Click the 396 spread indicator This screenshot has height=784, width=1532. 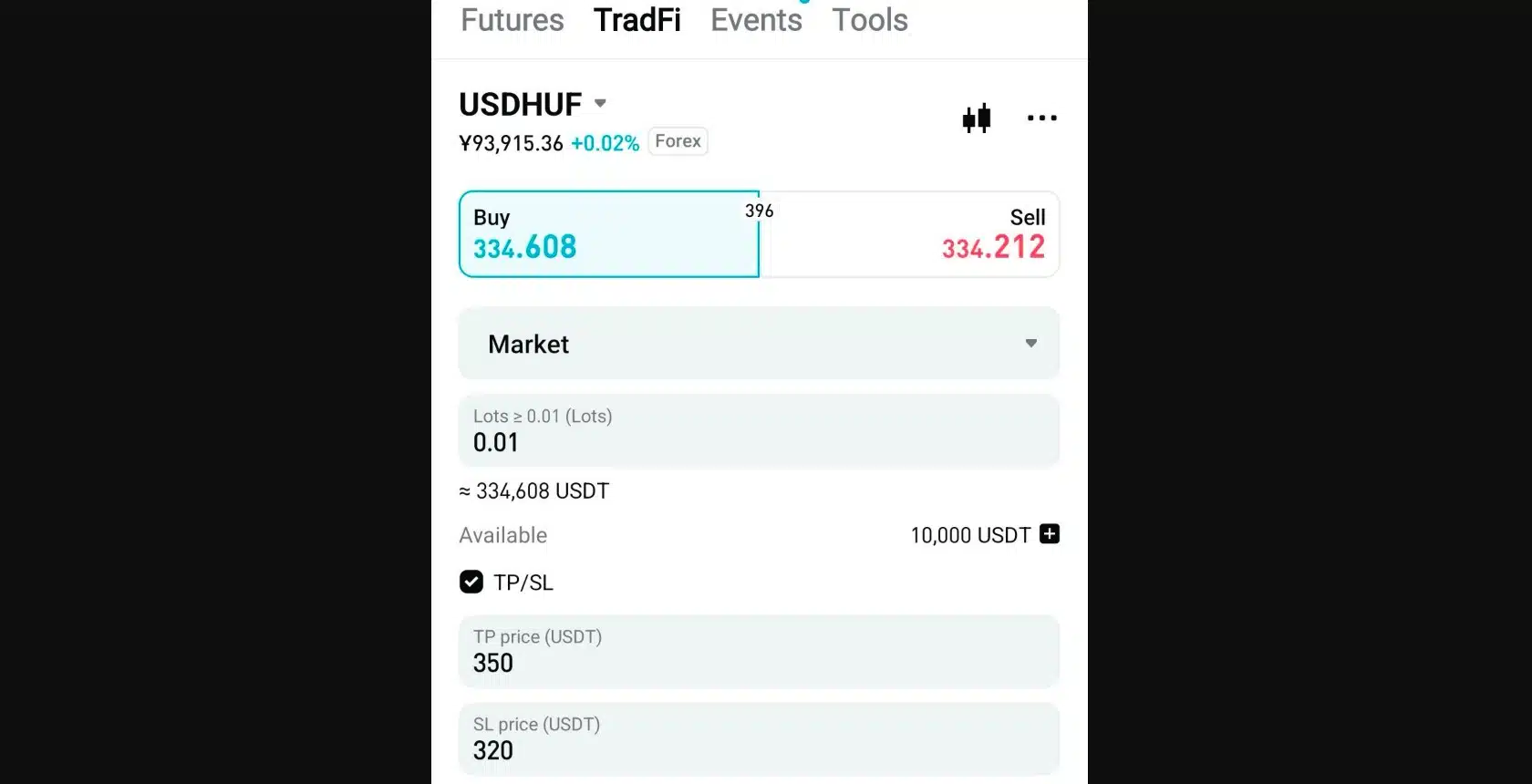point(760,211)
